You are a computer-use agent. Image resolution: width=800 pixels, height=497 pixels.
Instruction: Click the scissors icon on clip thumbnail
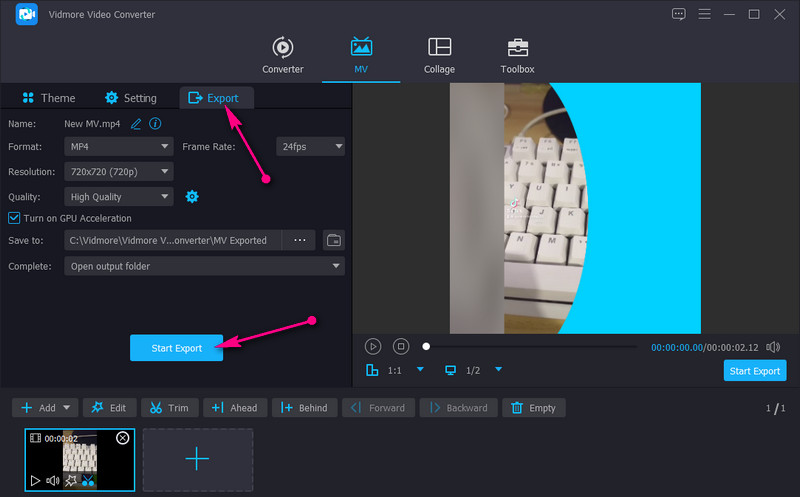[x=89, y=481]
